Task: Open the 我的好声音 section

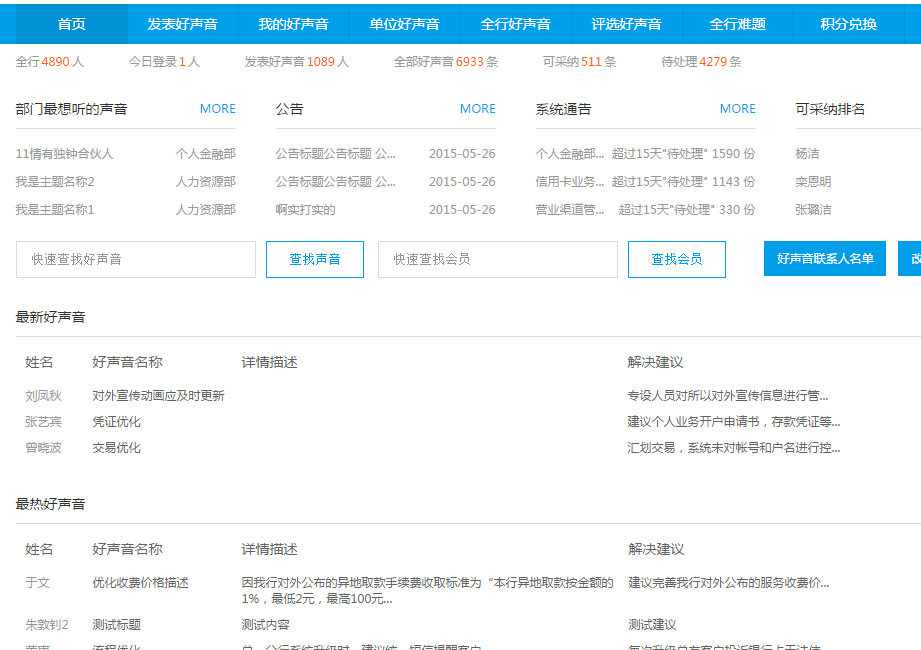Action: [293, 23]
